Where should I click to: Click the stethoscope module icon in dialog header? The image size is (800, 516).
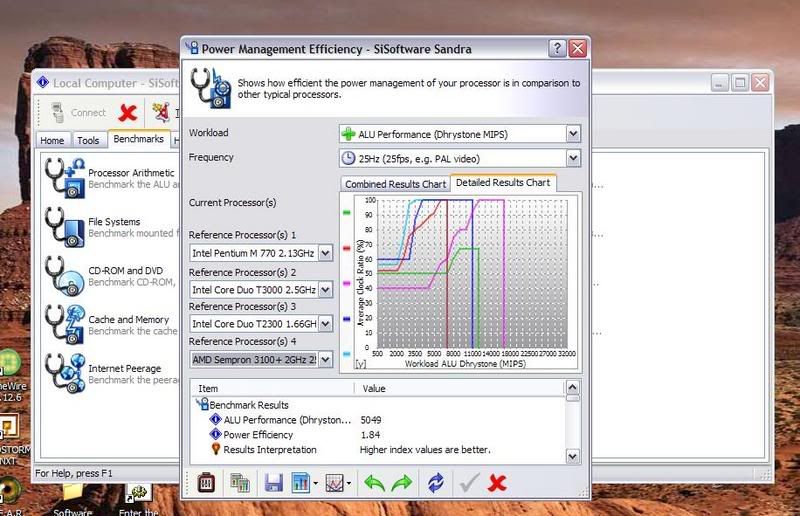coord(210,88)
